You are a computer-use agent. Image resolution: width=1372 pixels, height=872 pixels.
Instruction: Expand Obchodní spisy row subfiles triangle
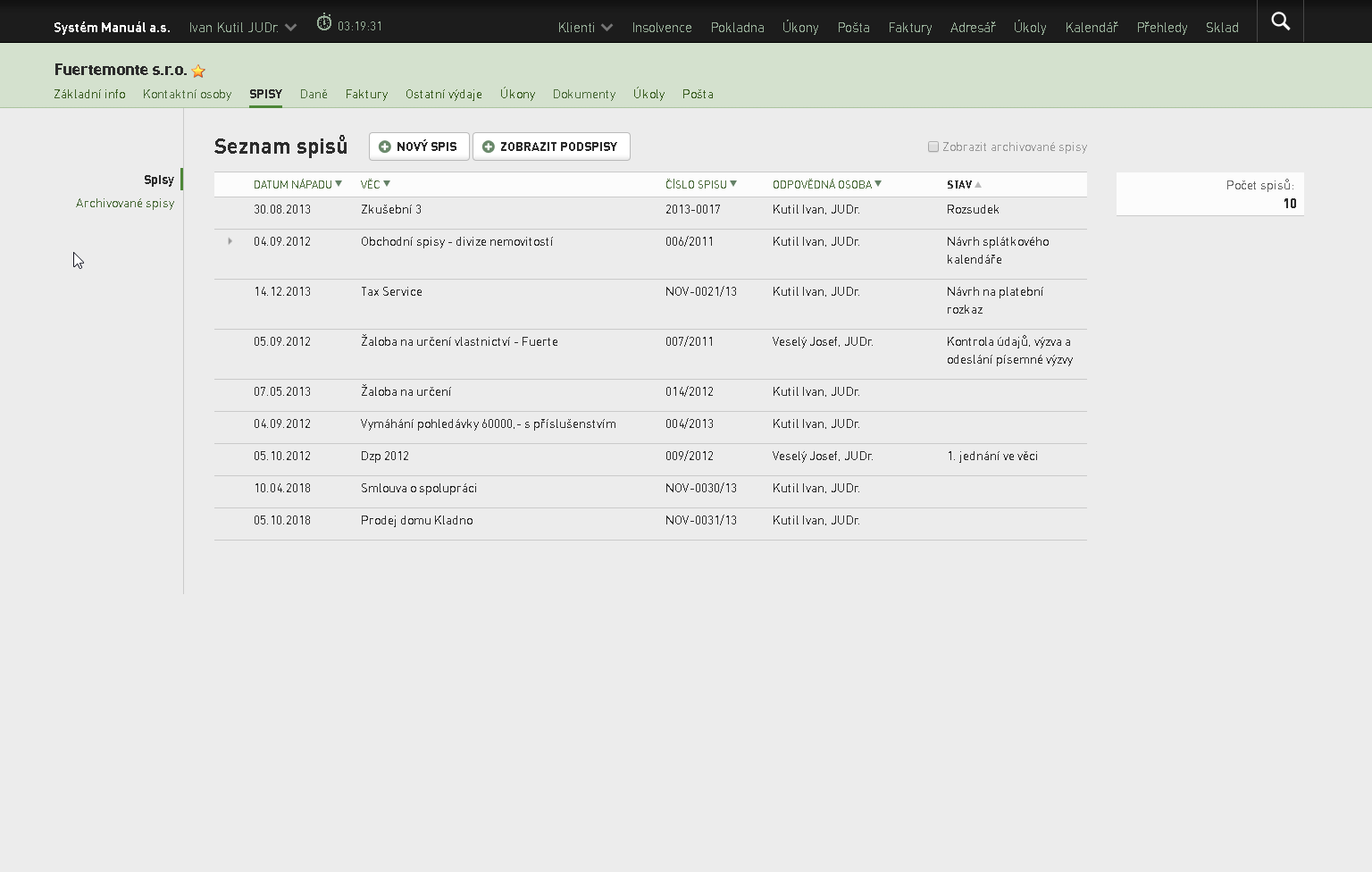coord(230,241)
